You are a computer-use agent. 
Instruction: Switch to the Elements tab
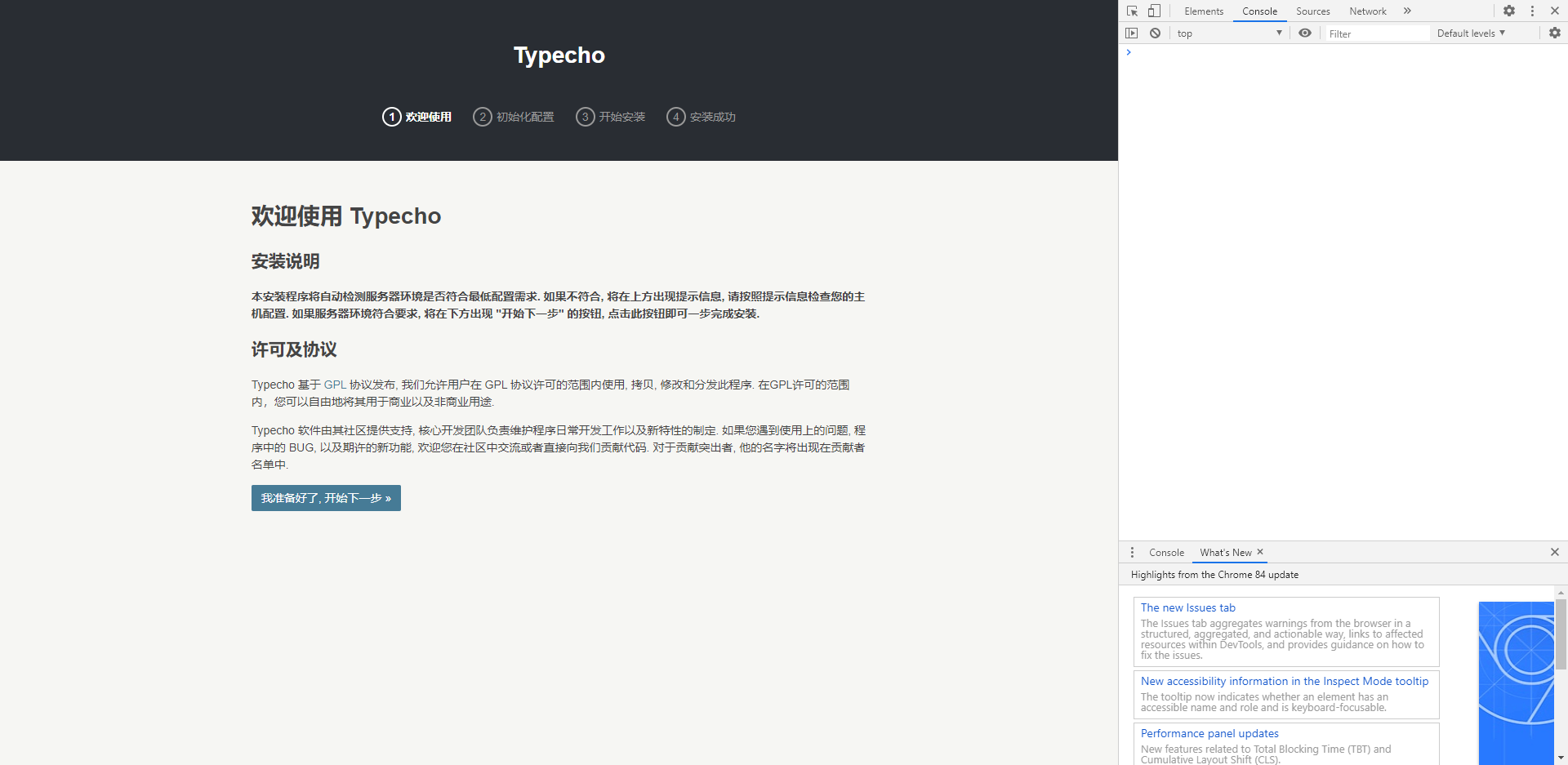point(1204,11)
